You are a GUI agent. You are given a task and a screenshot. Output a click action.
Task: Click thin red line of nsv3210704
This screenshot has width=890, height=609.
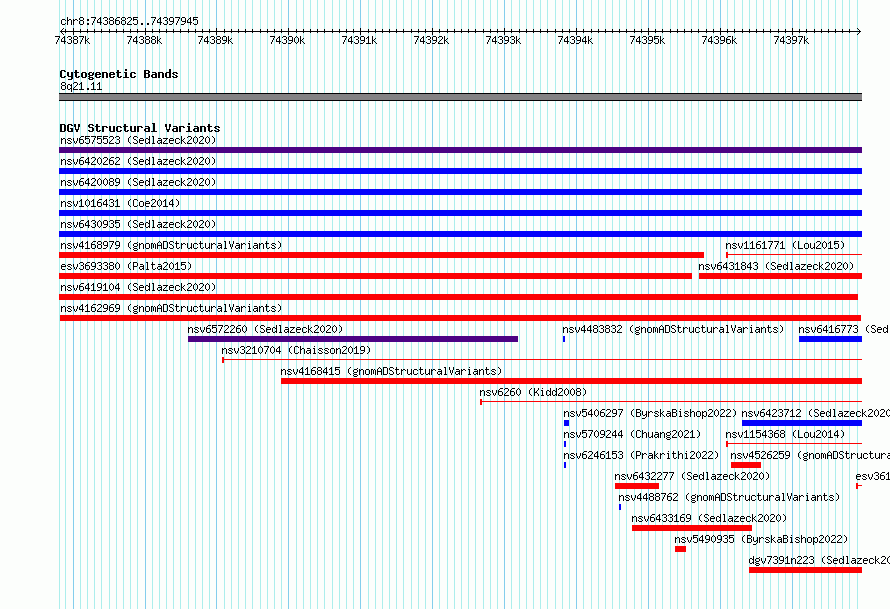coord(542,360)
